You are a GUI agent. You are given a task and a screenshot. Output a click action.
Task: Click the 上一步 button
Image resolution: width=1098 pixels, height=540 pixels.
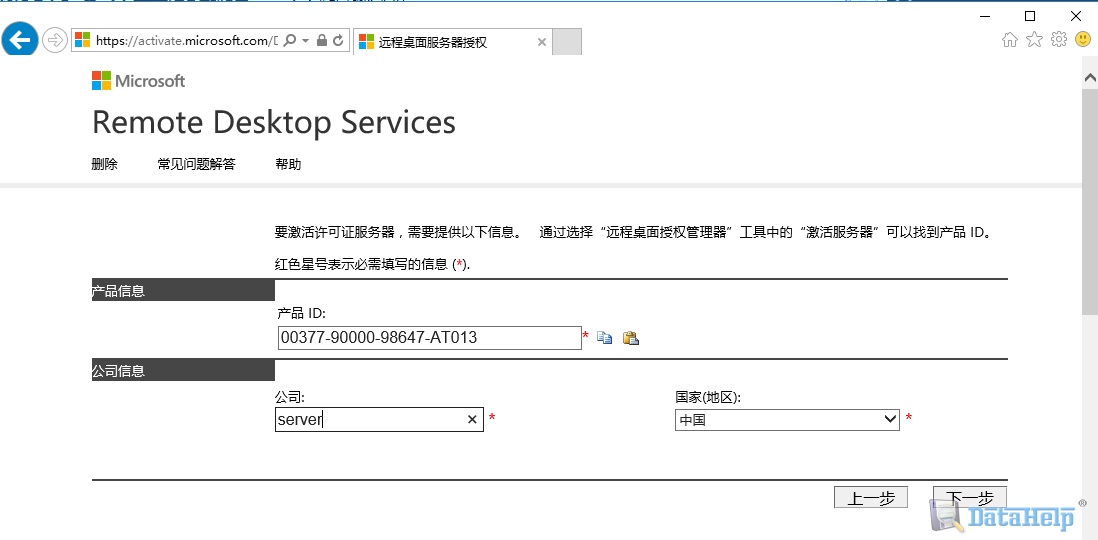tap(871, 497)
